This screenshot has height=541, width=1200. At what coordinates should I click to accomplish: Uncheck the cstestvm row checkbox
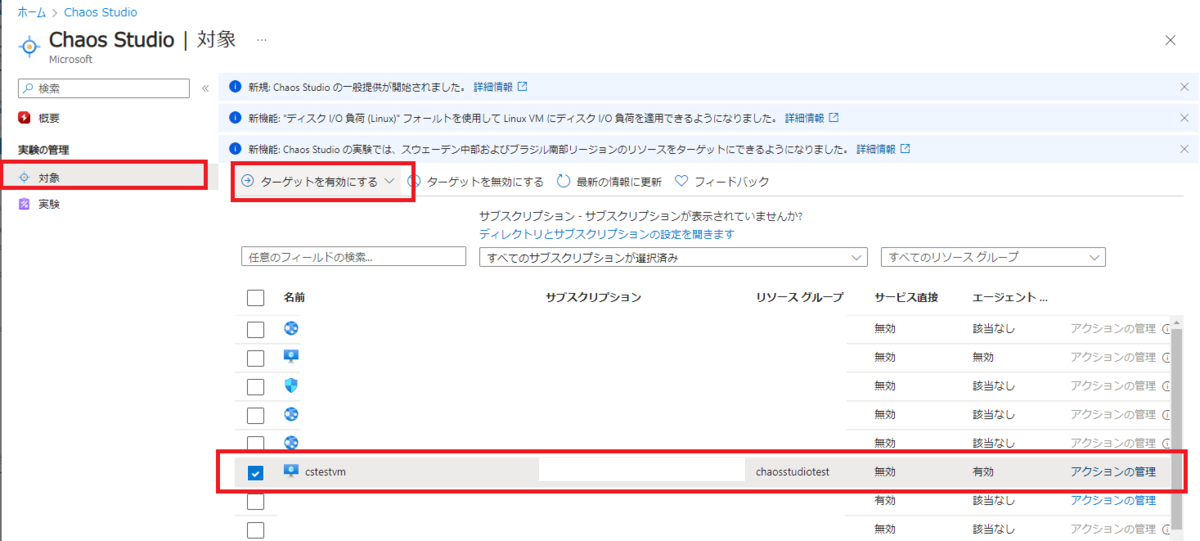pyautogui.click(x=255, y=472)
